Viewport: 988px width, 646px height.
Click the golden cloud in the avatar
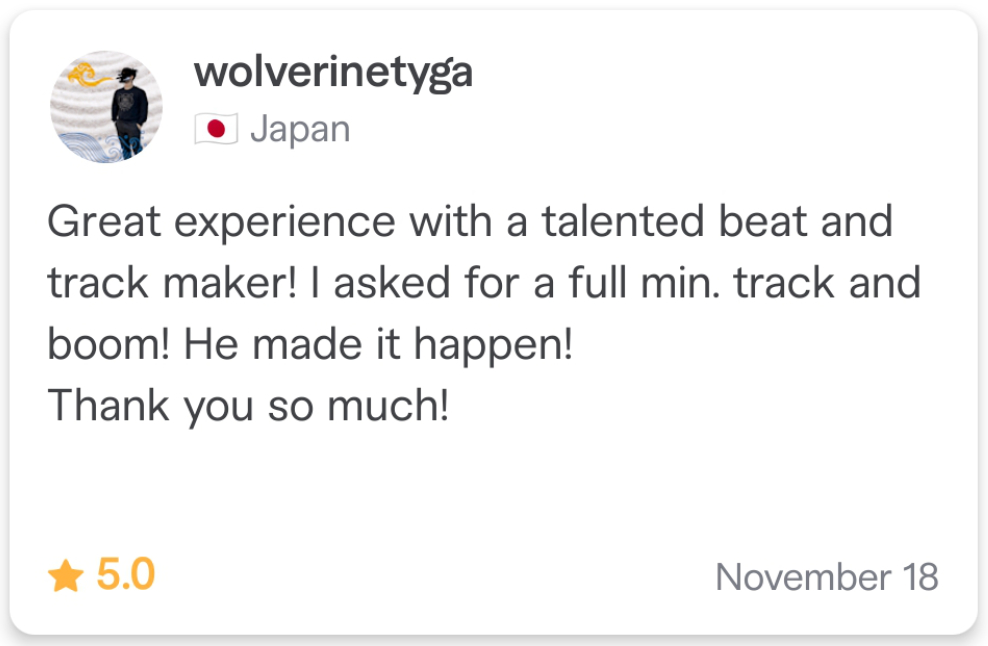tap(88, 75)
